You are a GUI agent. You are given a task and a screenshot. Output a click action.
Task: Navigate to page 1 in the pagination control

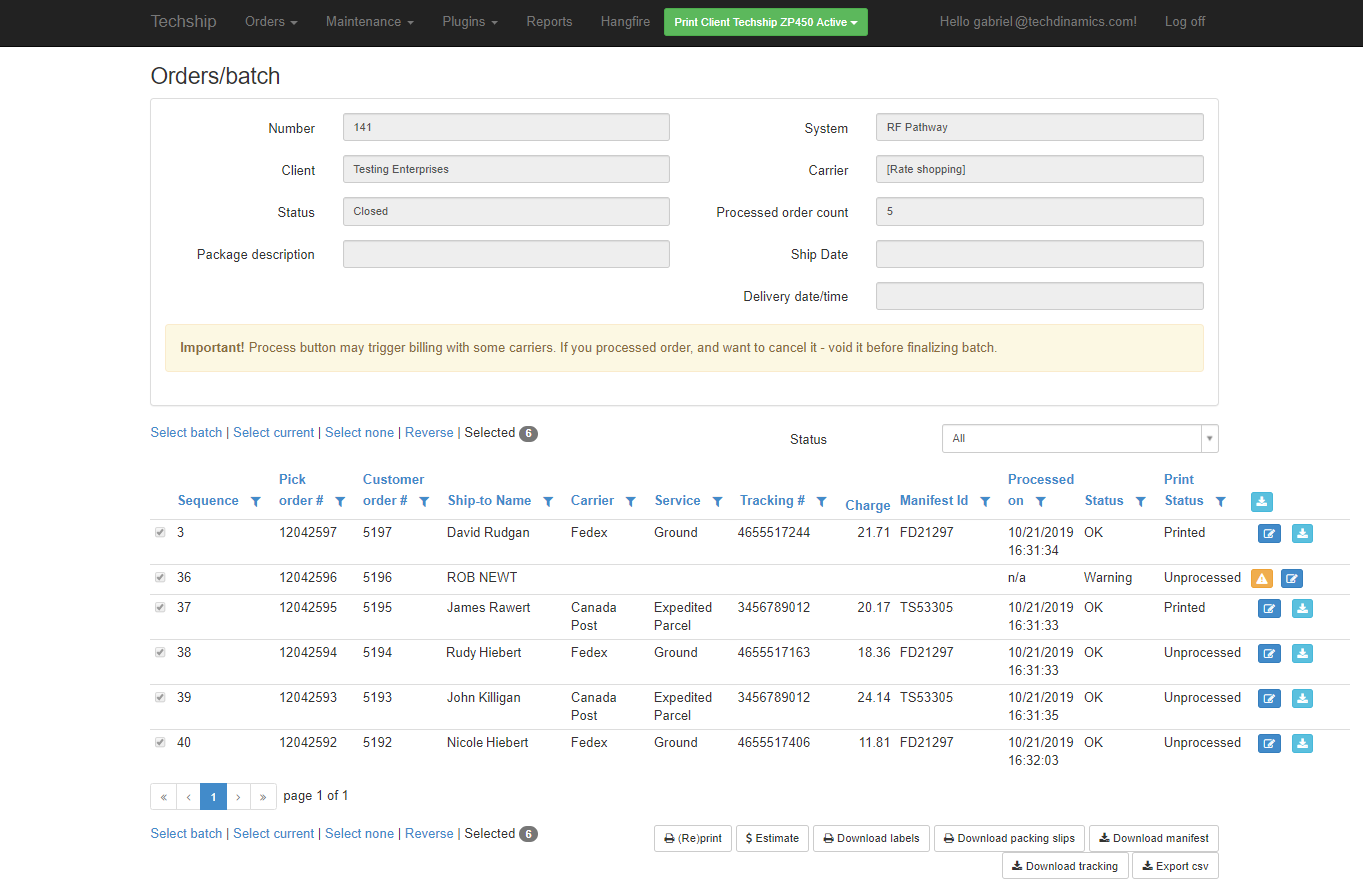click(x=213, y=796)
